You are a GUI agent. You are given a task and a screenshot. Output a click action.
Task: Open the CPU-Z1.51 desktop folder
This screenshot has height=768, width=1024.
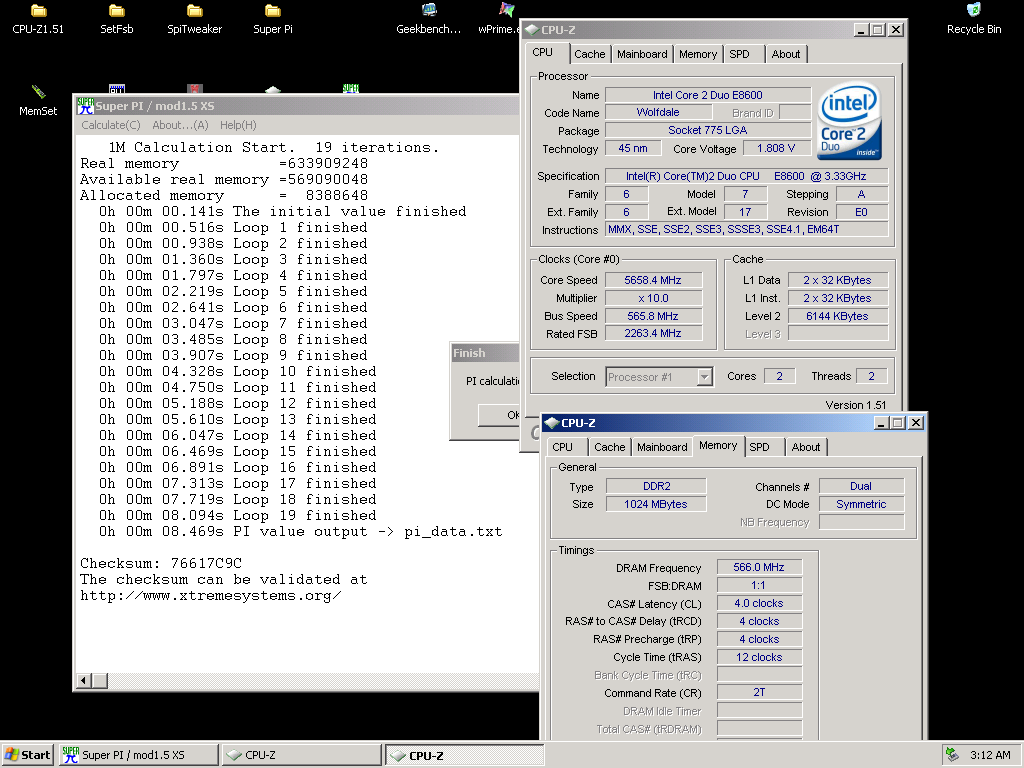38,20
